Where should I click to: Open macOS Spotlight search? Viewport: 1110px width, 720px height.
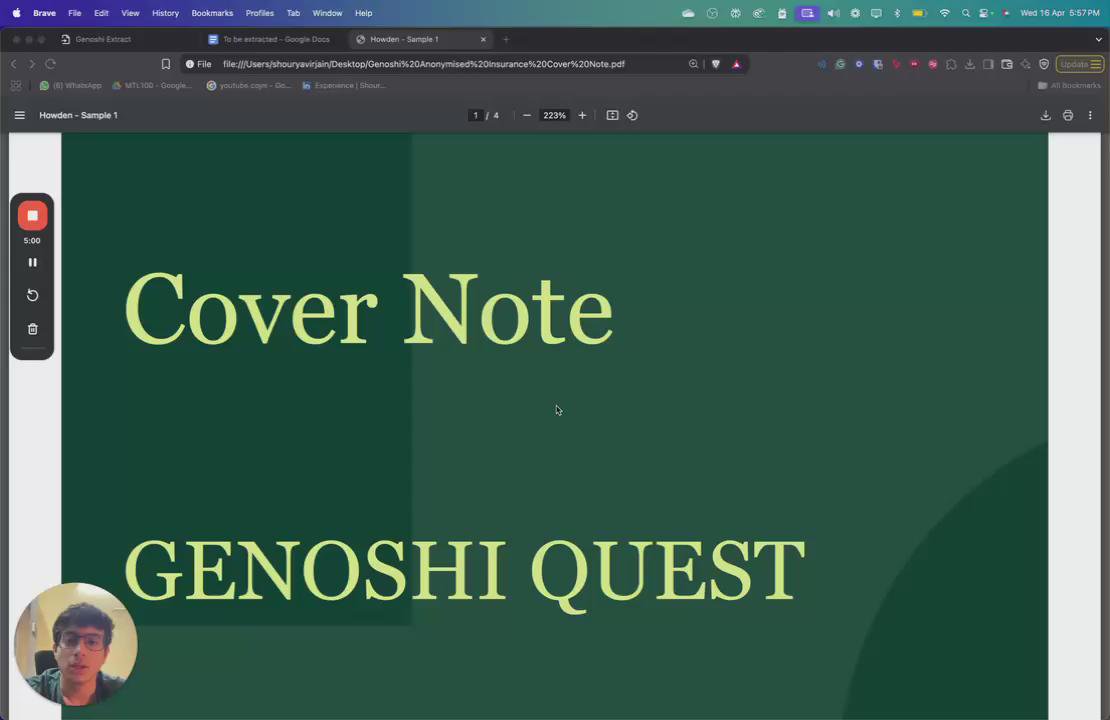pyautogui.click(x=966, y=13)
